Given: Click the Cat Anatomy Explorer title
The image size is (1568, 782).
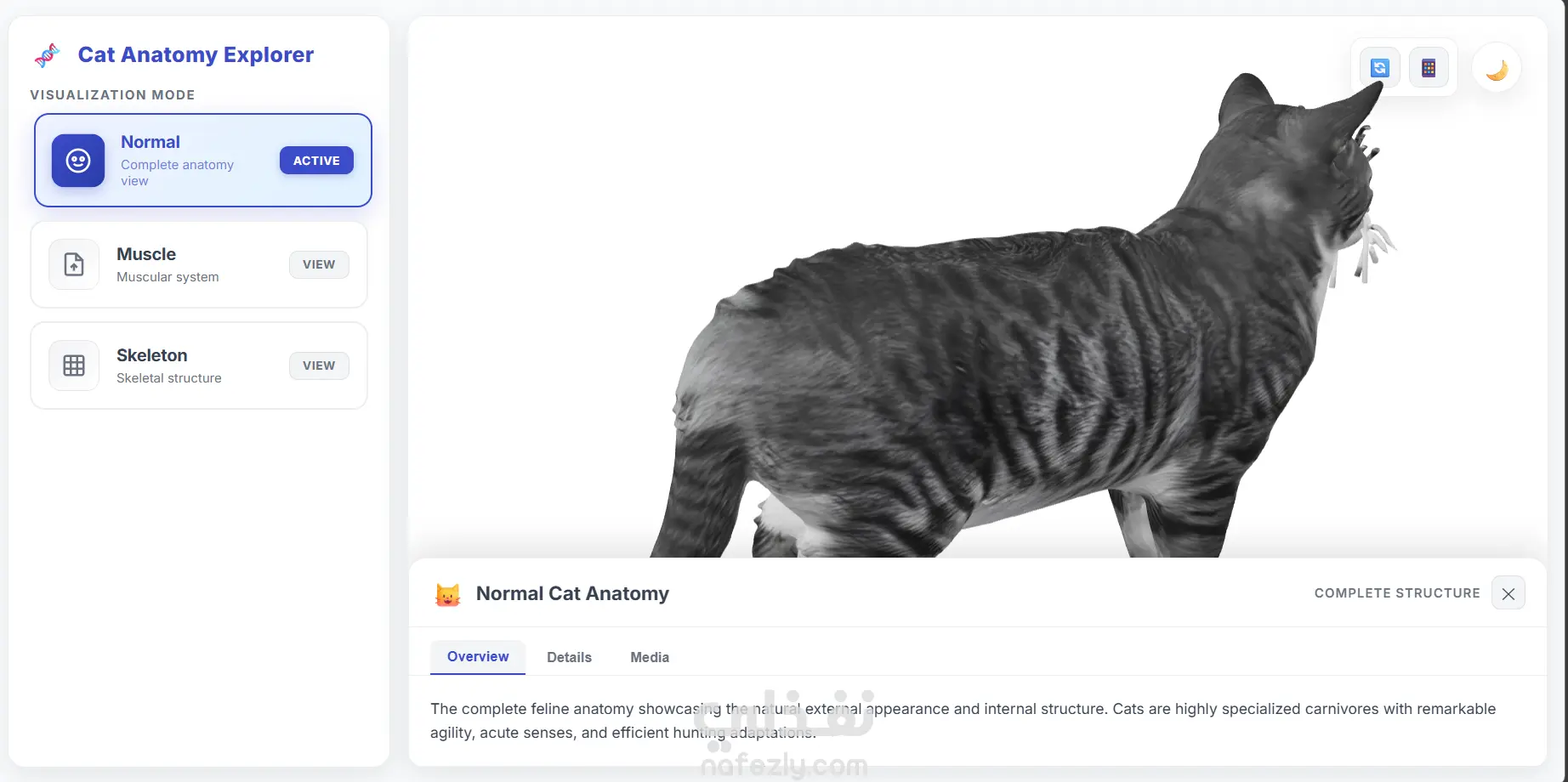Looking at the screenshot, I should (196, 55).
